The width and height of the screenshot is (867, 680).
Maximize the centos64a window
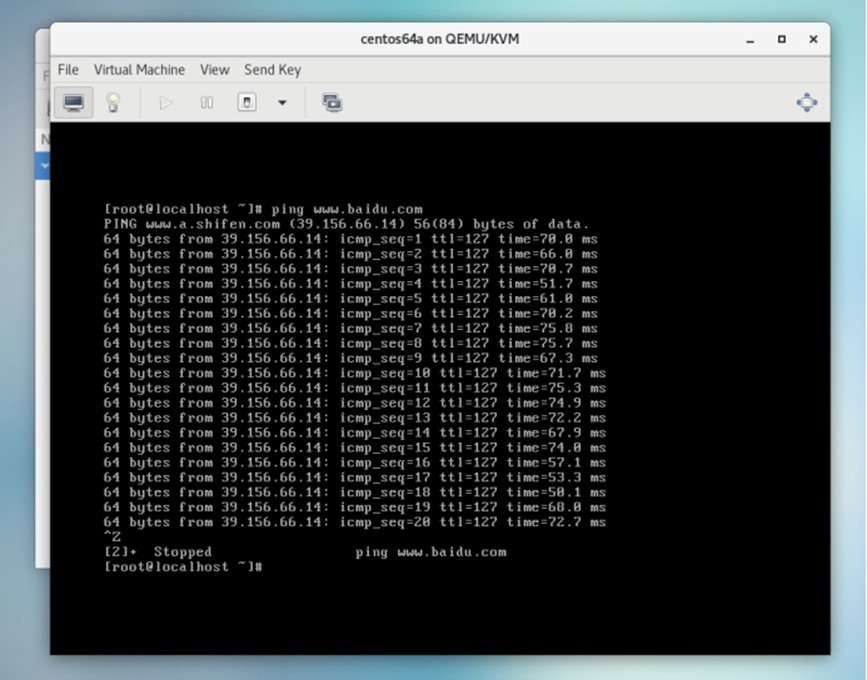click(x=781, y=39)
